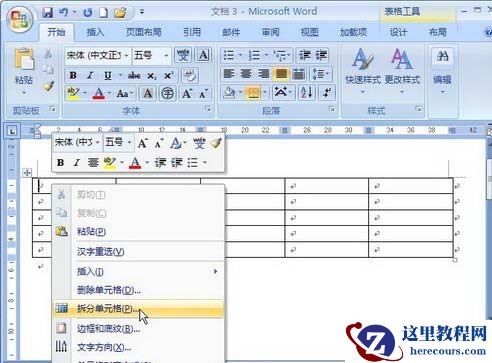Apply strikethrough from the ribbon

[x=134, y=76]
